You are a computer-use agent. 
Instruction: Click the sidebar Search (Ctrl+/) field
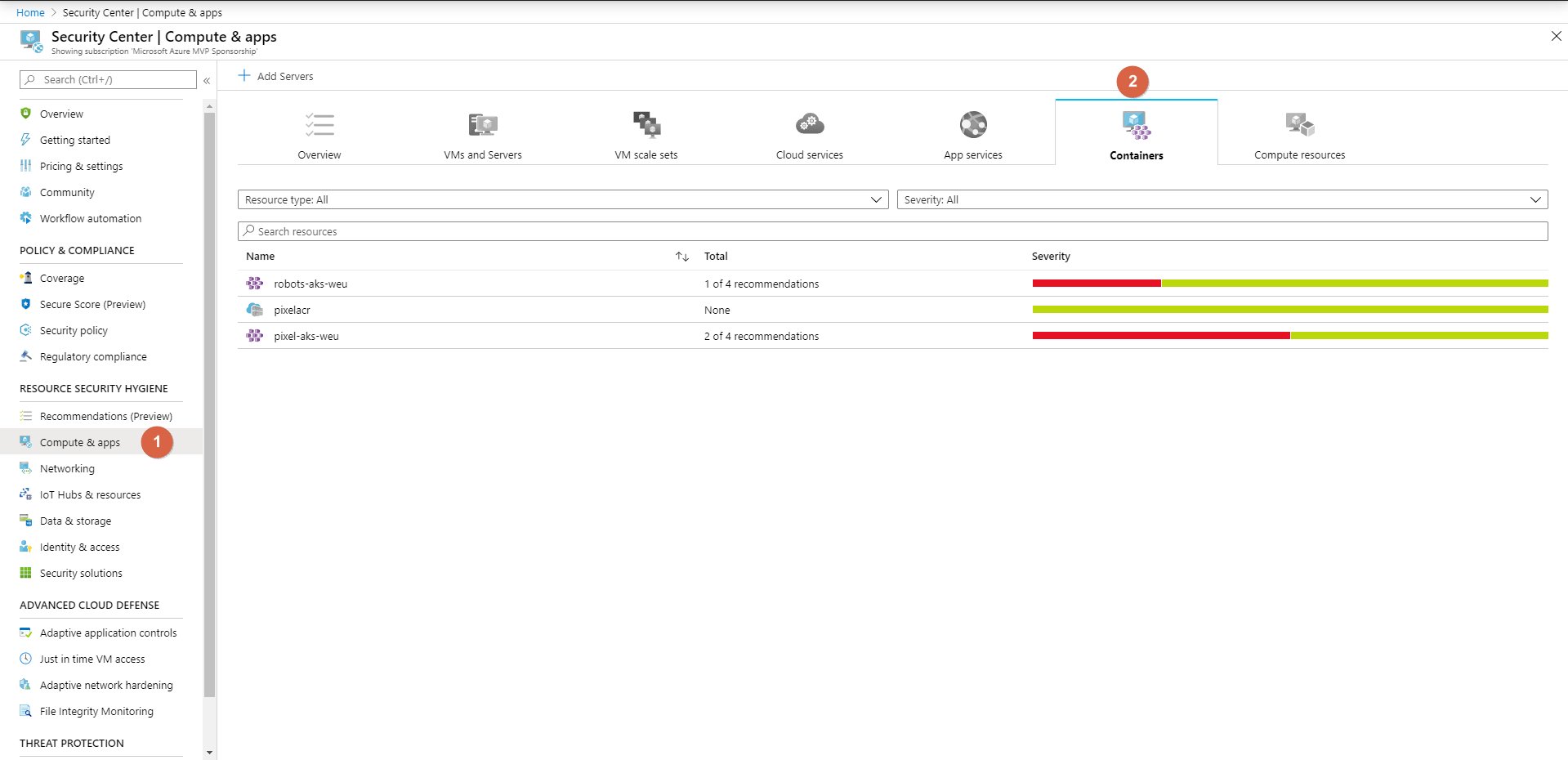tap(108, 79)
